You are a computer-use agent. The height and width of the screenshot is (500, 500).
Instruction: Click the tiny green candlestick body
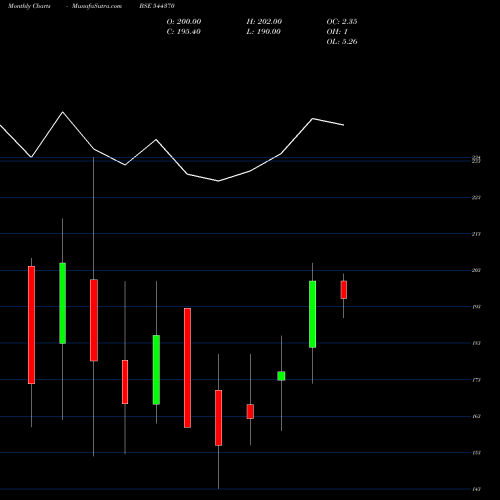[x=281, y=376]
